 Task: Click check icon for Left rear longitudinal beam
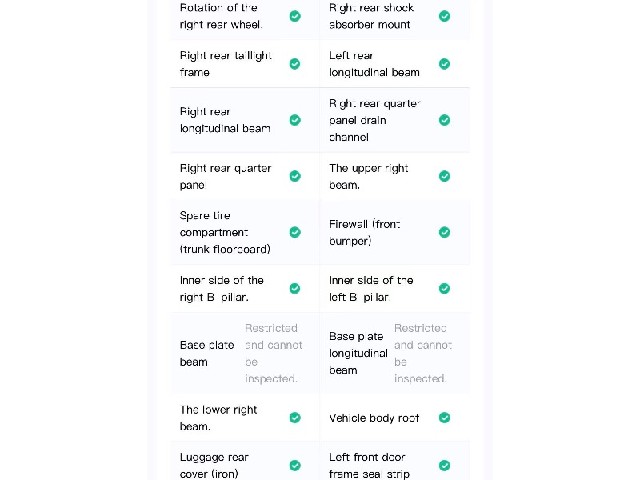[x=444, y=64]
